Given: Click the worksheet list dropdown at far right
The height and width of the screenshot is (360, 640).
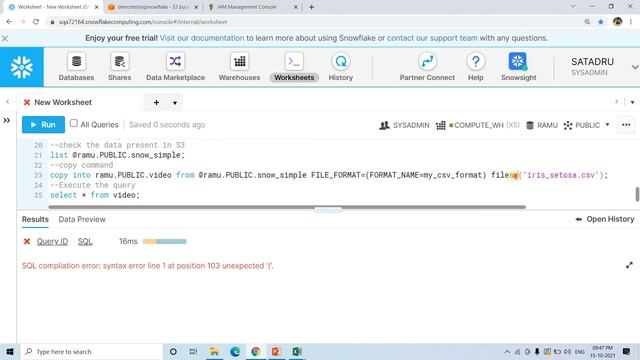Looking at the screenshot, I should [x=632, y=102].
